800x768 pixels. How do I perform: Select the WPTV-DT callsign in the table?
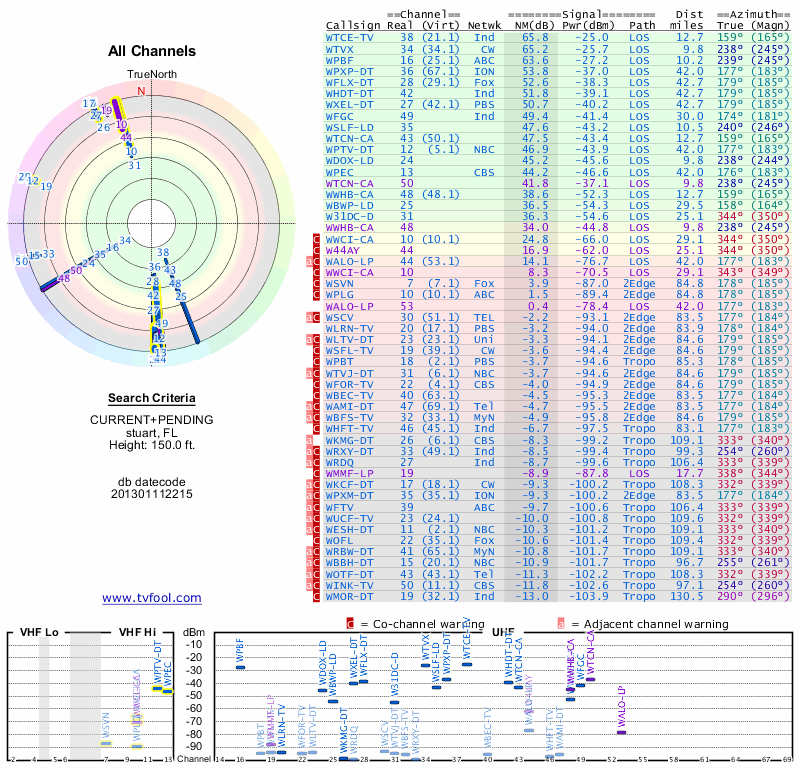point(349,150)
